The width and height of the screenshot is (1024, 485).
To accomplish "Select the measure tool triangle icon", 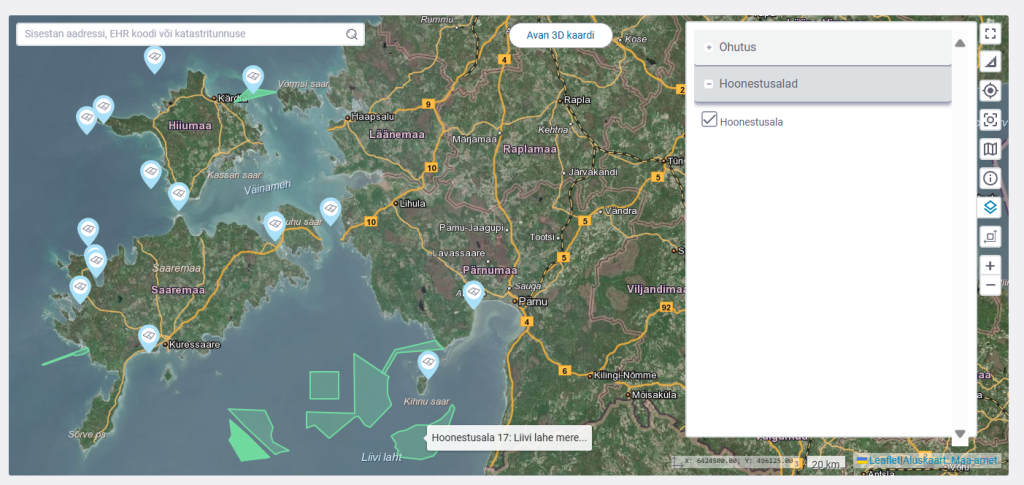I will click(990, 61).
